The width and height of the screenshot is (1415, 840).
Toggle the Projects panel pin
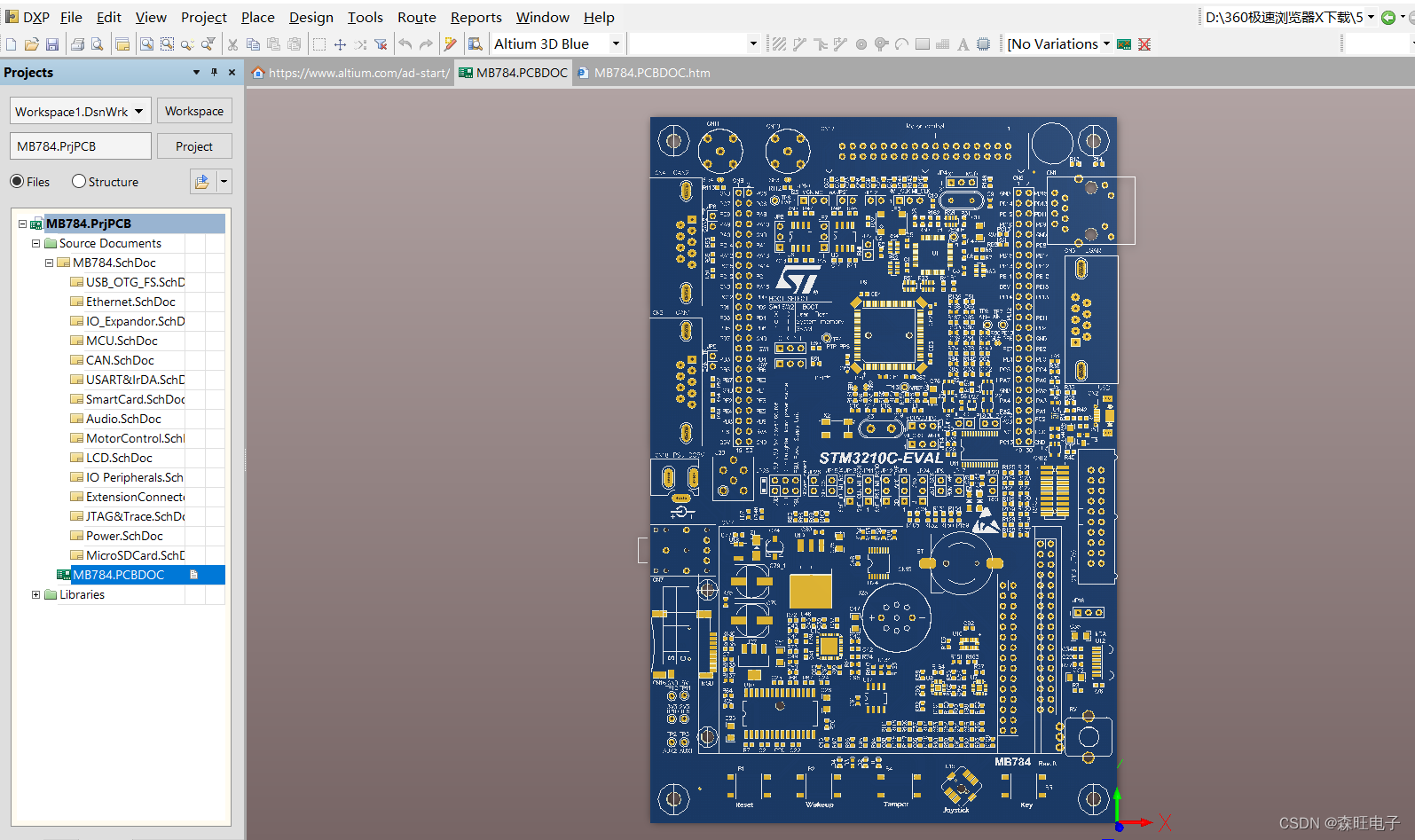click(x=214, y=72)
